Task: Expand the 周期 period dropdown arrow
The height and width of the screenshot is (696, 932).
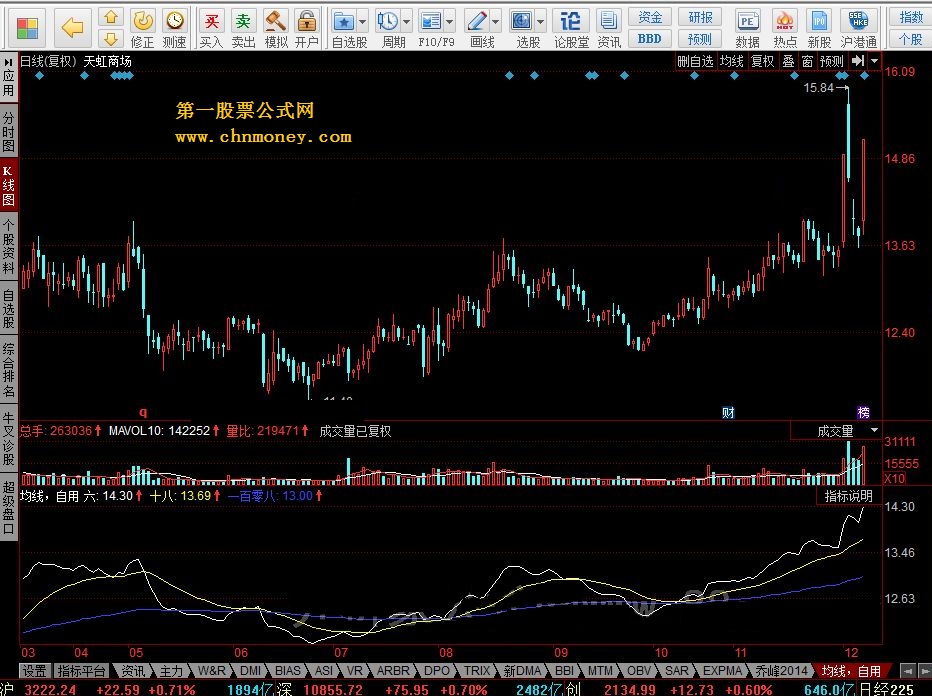Action: coord(407,22)
